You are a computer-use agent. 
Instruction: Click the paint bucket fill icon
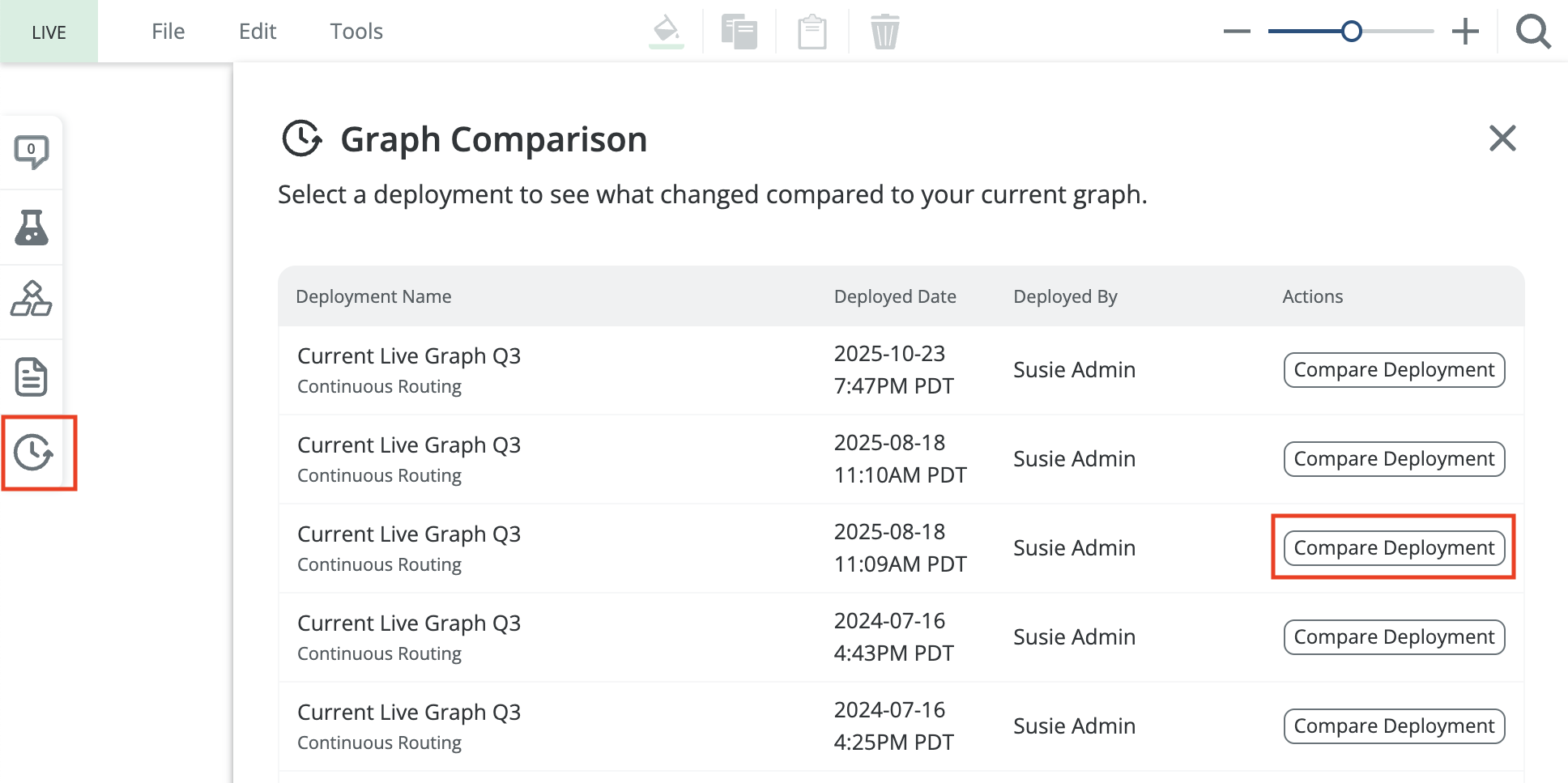[666, 31]
